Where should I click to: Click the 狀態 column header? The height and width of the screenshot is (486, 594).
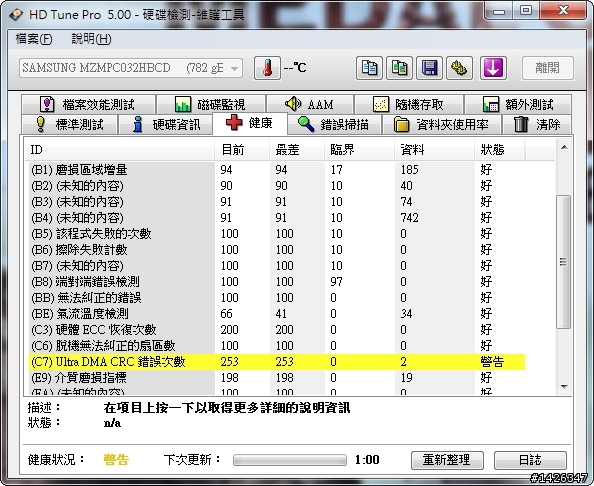pyautogui.click(x=500, y=150)
